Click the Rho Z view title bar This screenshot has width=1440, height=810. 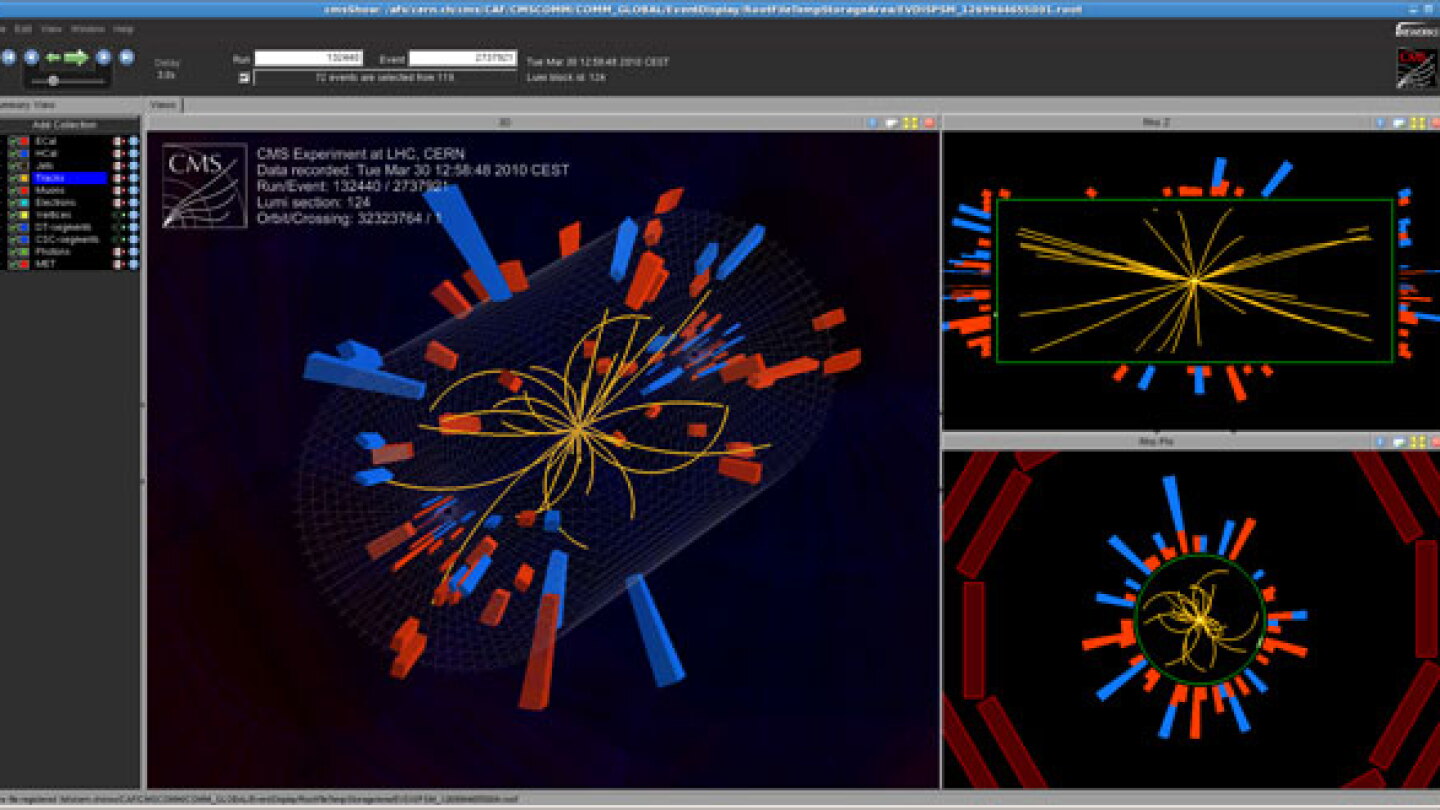(1157, 123)
